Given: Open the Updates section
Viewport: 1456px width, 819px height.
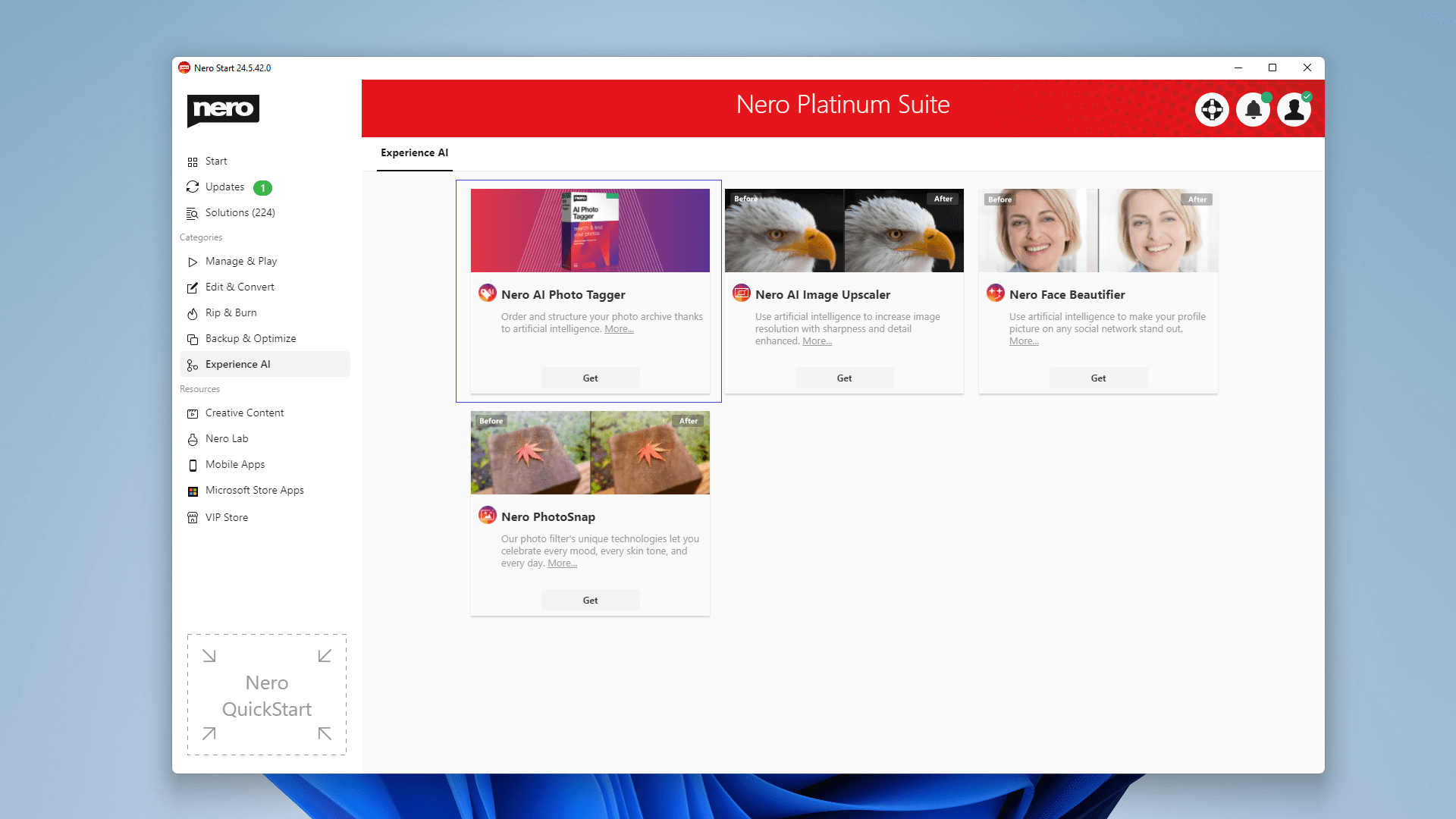Looking at the screenshot, I should pyautogui.click(x=225, y=186).
